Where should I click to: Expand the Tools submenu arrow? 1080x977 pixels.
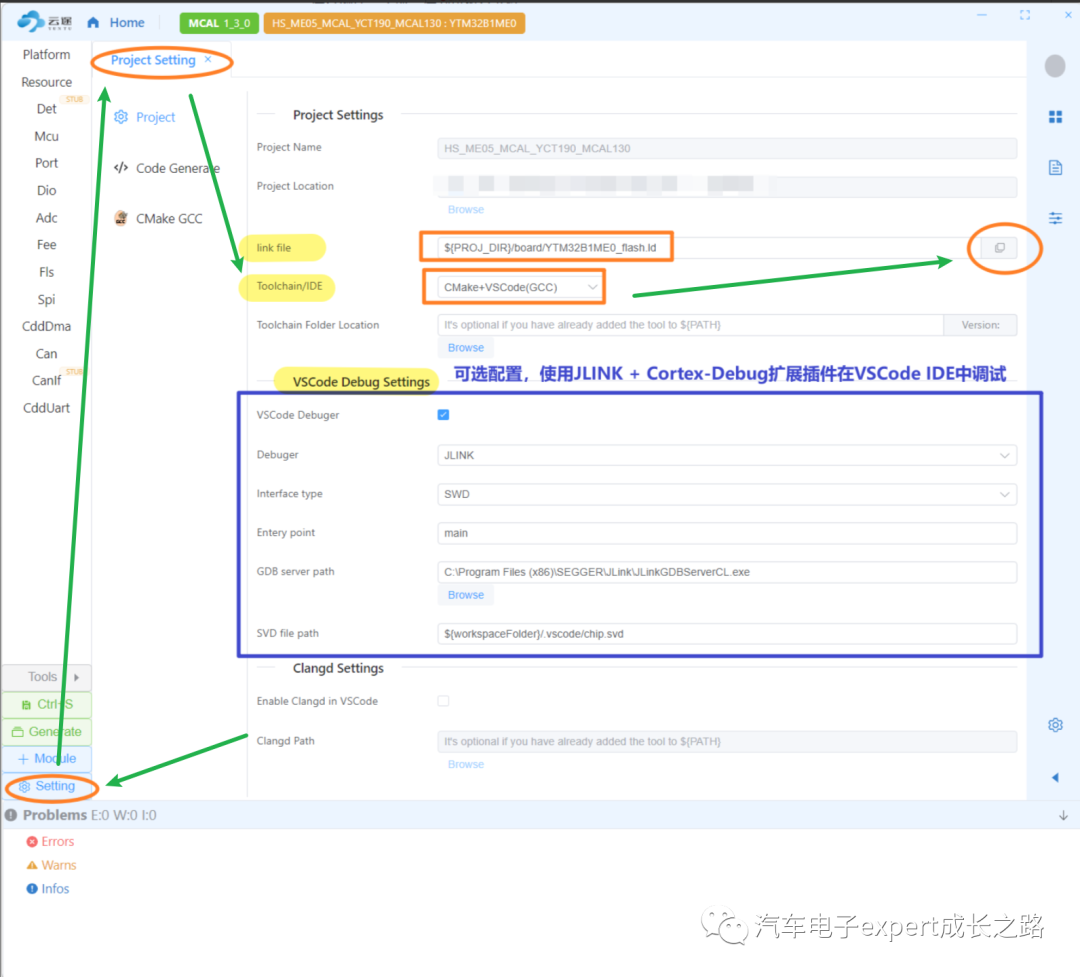(x=76, y=677)
